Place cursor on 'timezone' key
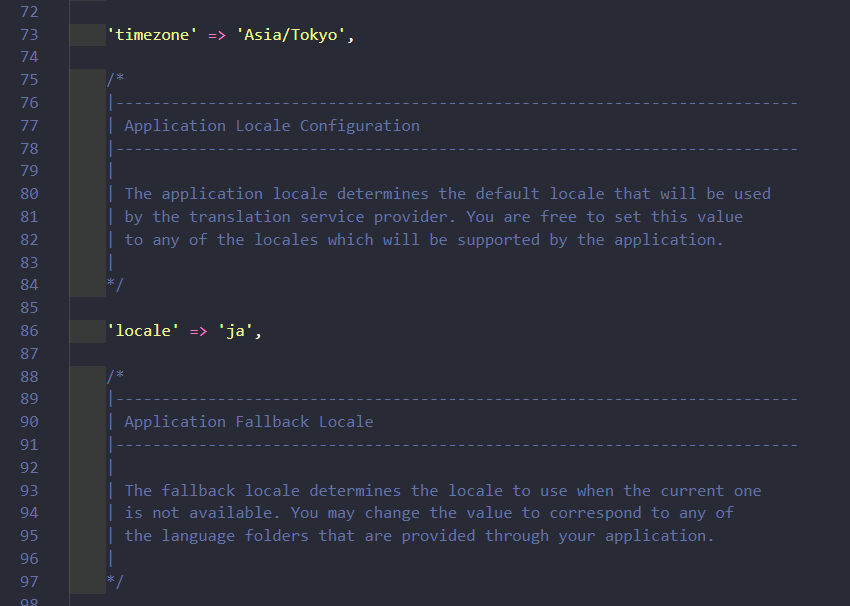This screenshot has height=606, width=850. tap(152, 35)
